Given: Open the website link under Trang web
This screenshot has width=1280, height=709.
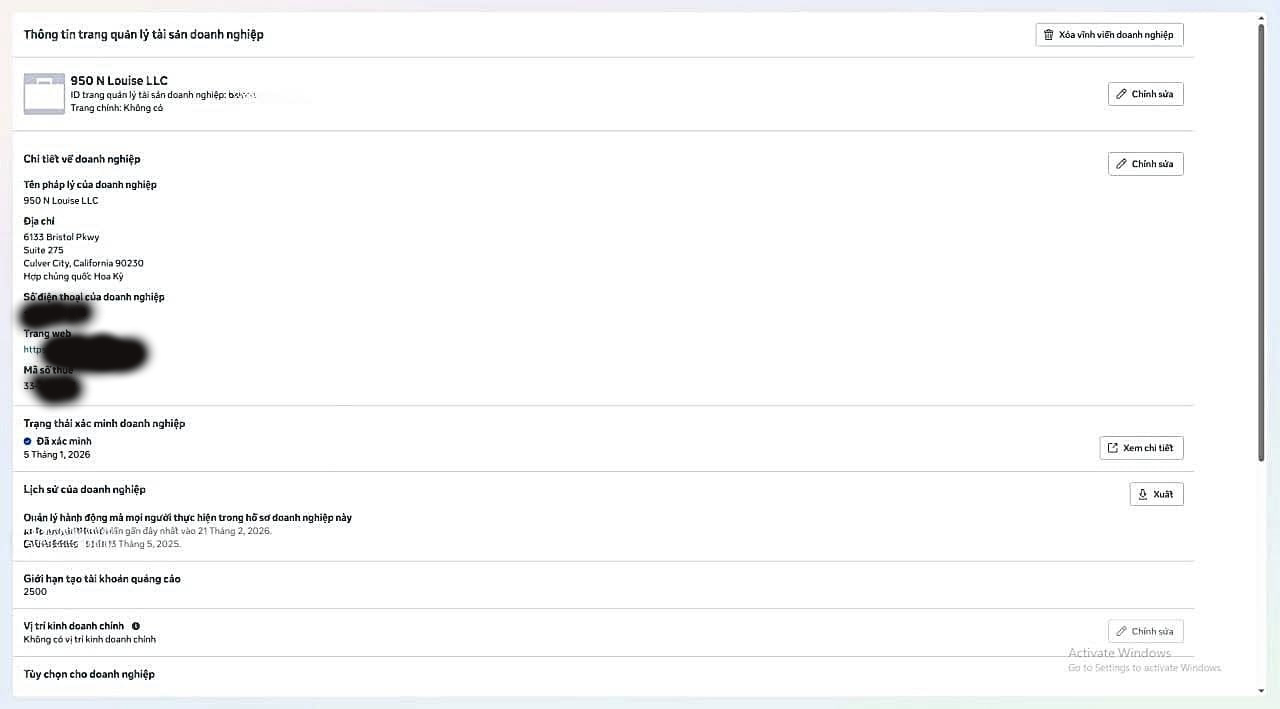Looking at the screenshot, I should pos(33,350).
